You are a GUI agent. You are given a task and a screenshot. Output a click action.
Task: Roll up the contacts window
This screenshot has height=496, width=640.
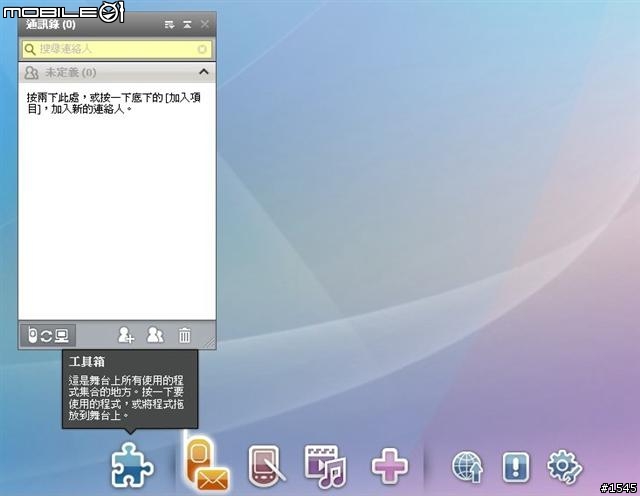click(x=187, y=25)
